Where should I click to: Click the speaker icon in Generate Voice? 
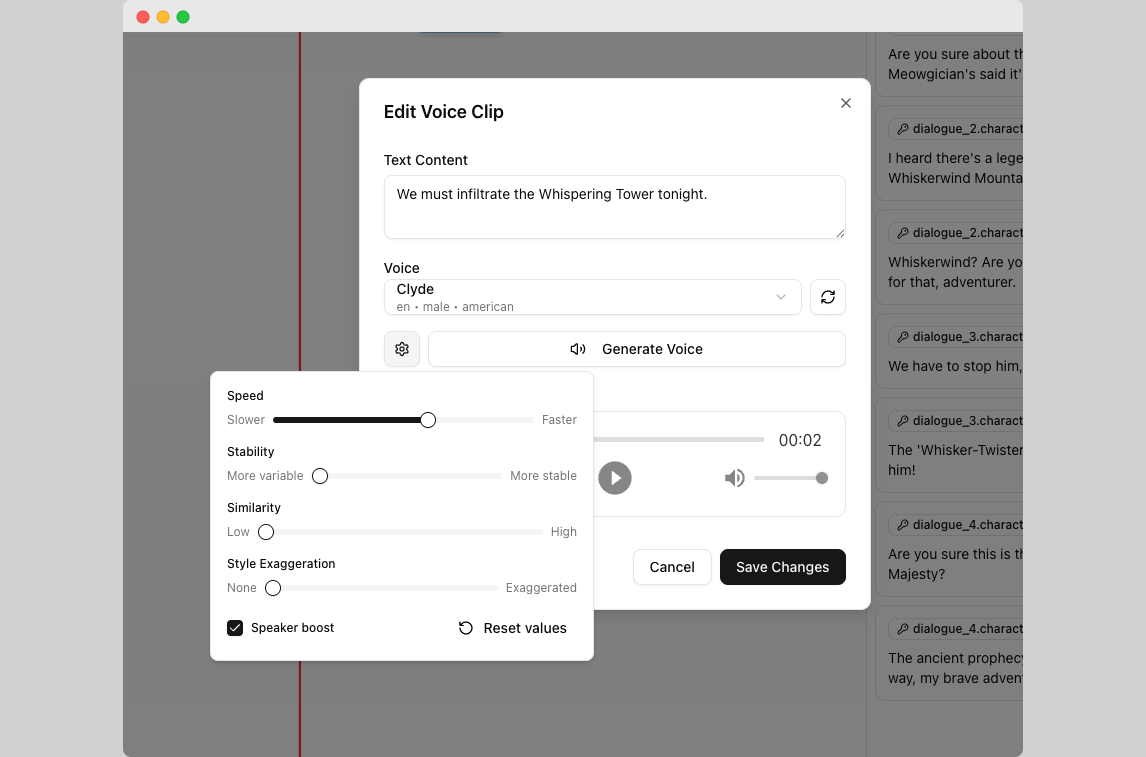tap(577, 349)
